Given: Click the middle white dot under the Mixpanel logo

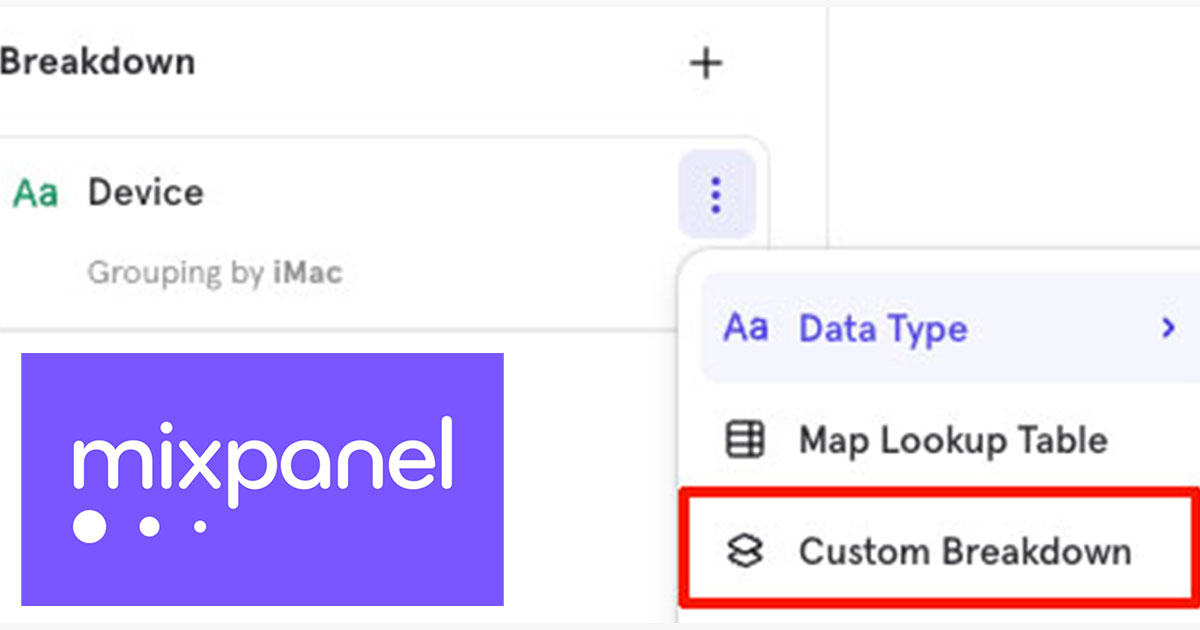Looking at the screenshot, I should pos(149,526).
